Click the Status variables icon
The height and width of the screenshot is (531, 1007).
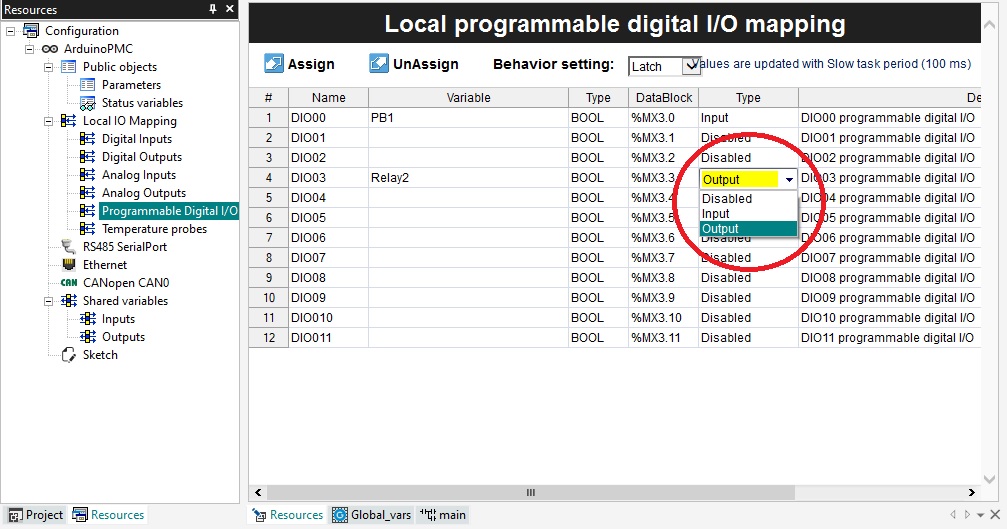(x=87, y=103)
